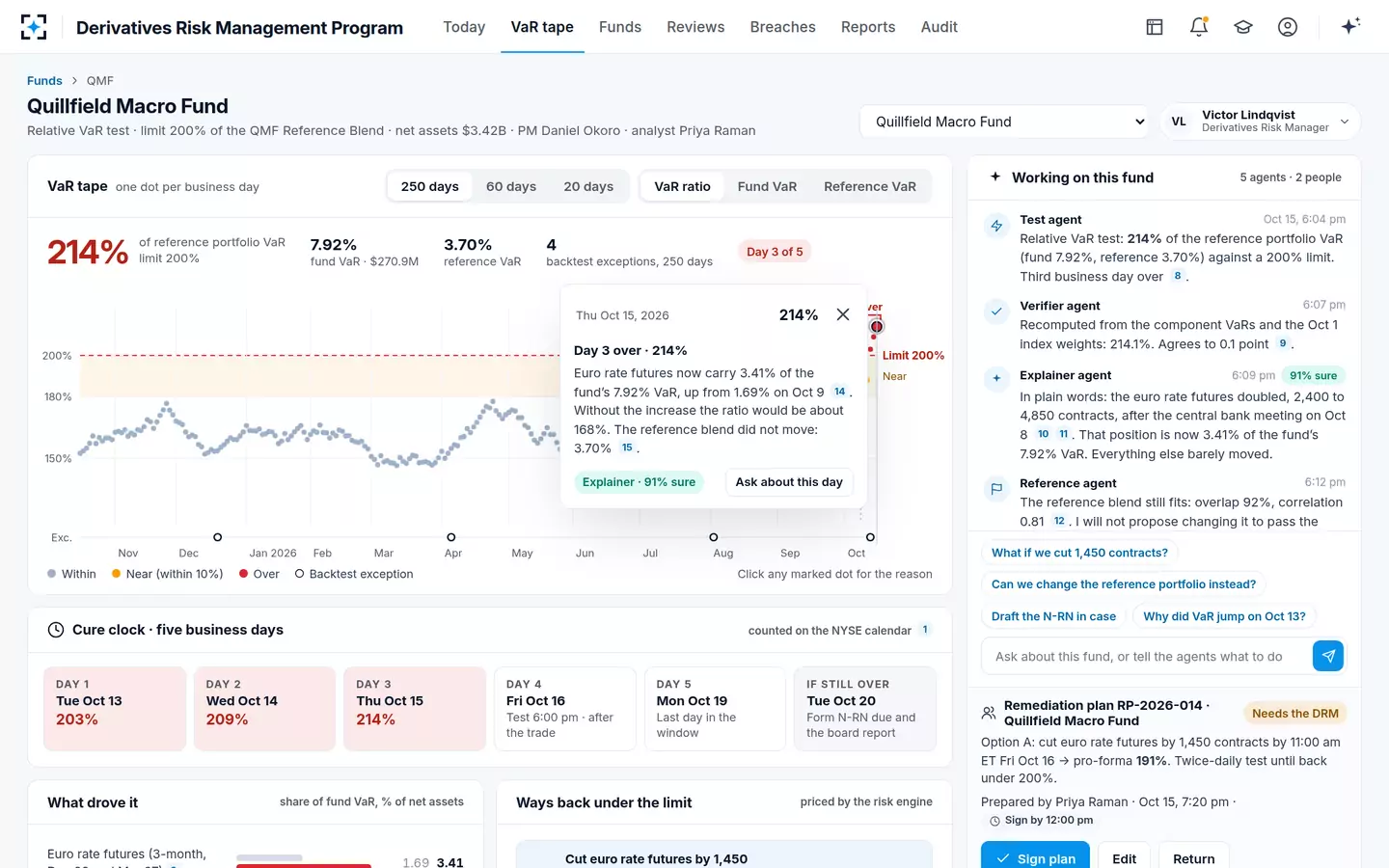Click the What if we cut 1,450 contracts suggestion
This screenshot has height=868, width=1389.
pyautogui.click(x=1079, y=553)
